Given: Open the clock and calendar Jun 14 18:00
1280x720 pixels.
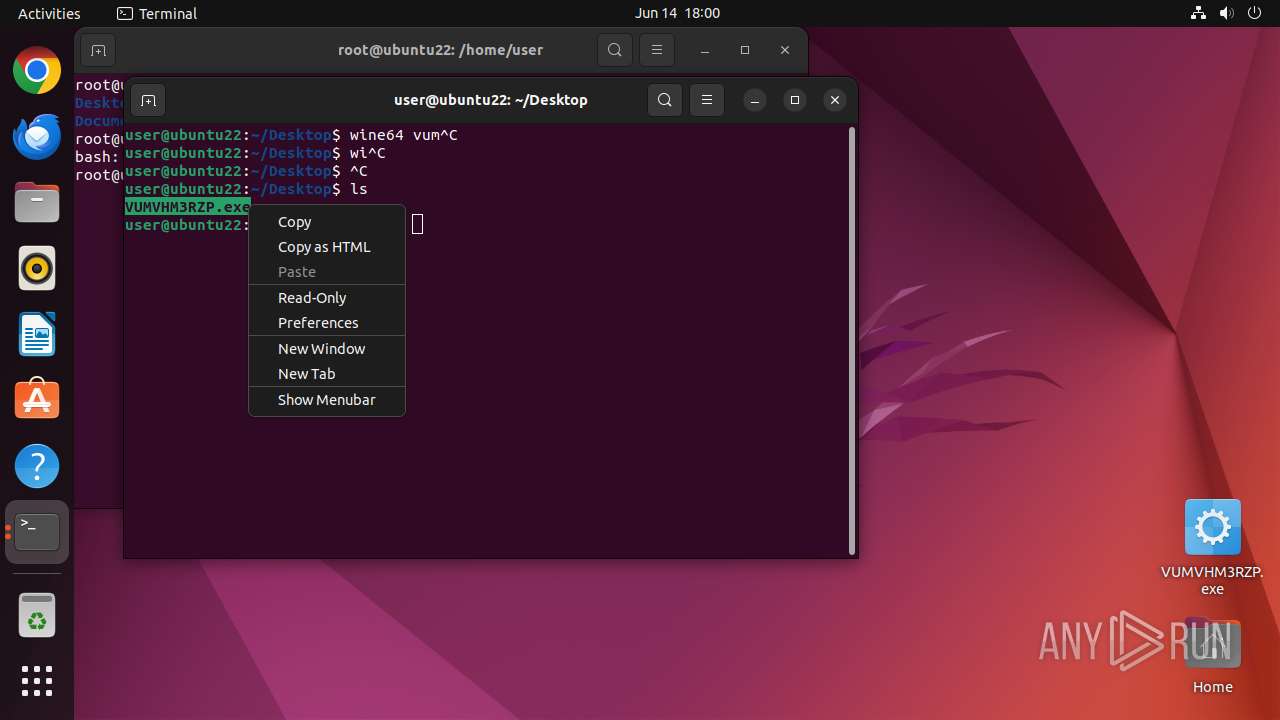Looking at the screenshot, I should point(677,13).
